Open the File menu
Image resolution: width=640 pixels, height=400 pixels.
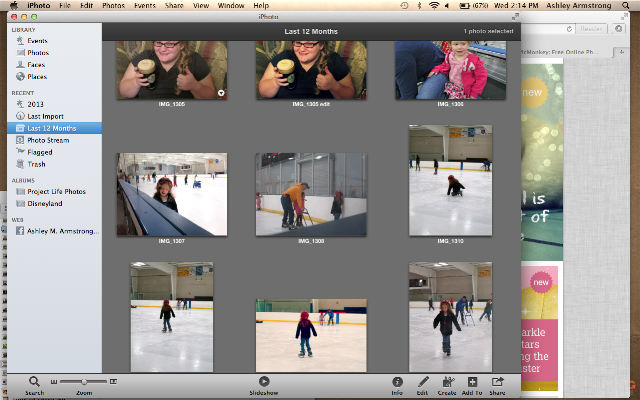pyautogui.click(x=65, y=6)
